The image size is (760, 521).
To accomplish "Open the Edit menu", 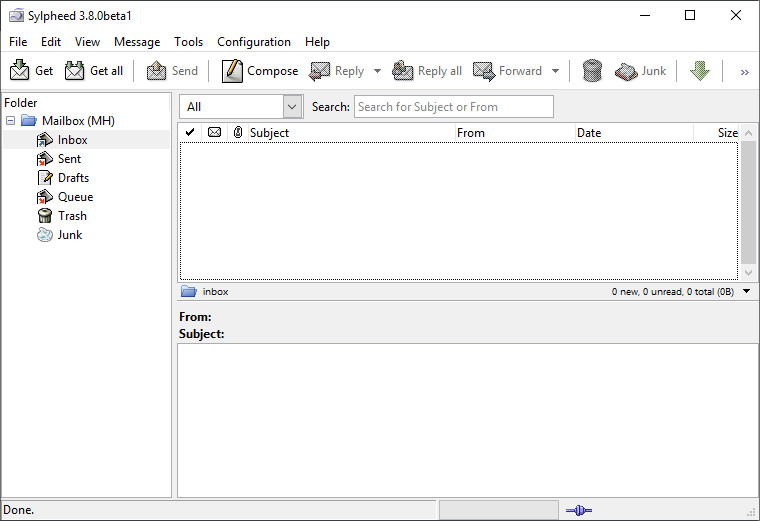I will coord(51,42).
